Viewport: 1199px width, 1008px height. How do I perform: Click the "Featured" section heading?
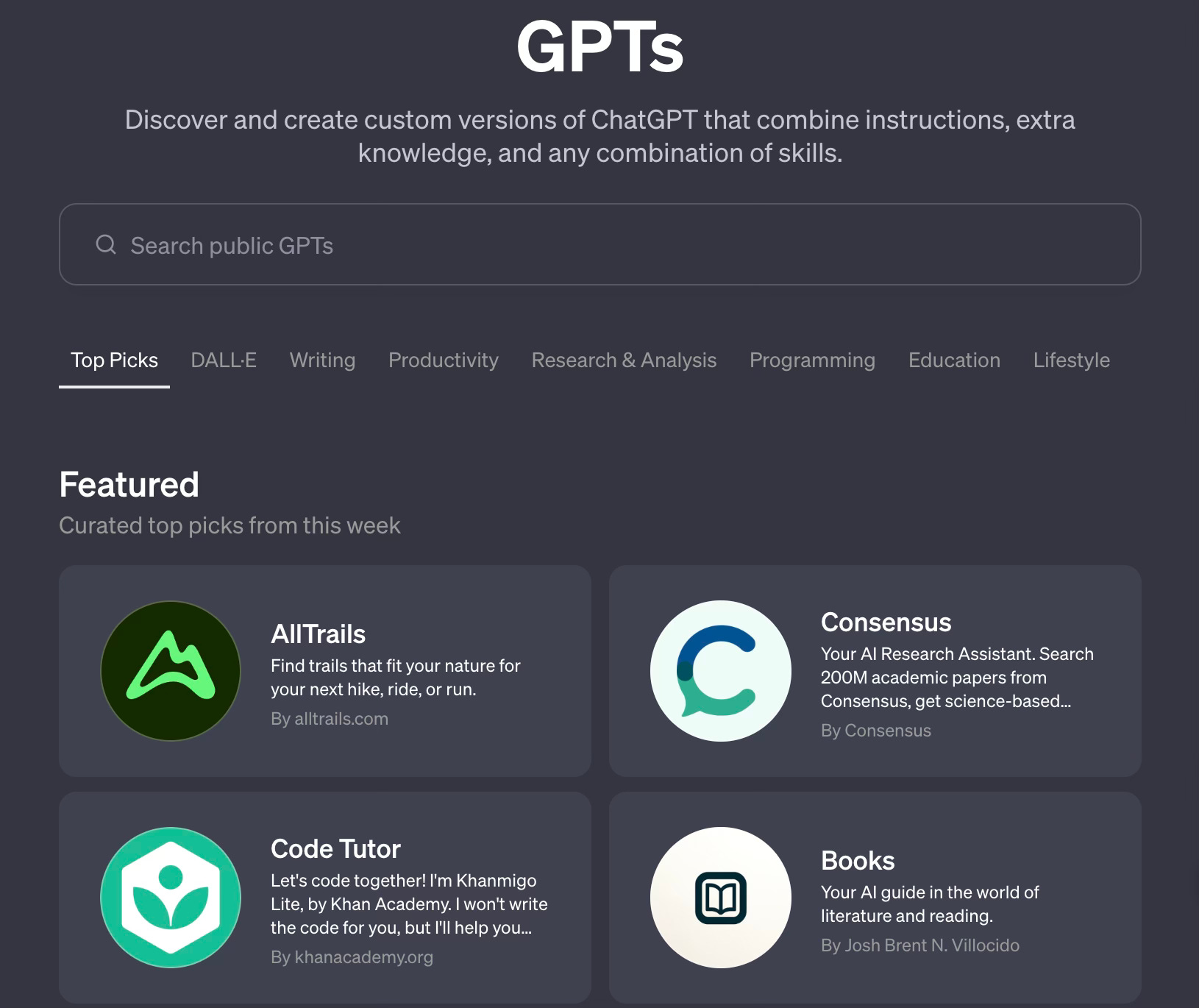pos(129,485)
